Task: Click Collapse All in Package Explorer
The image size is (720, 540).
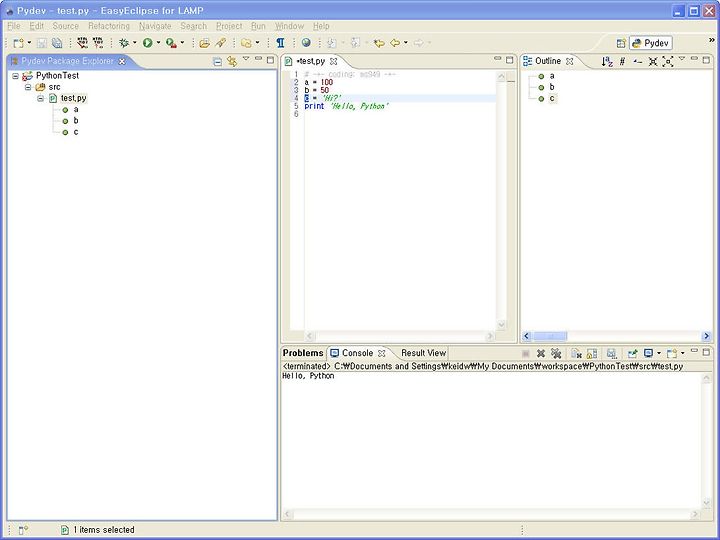Action: [218, 61]
